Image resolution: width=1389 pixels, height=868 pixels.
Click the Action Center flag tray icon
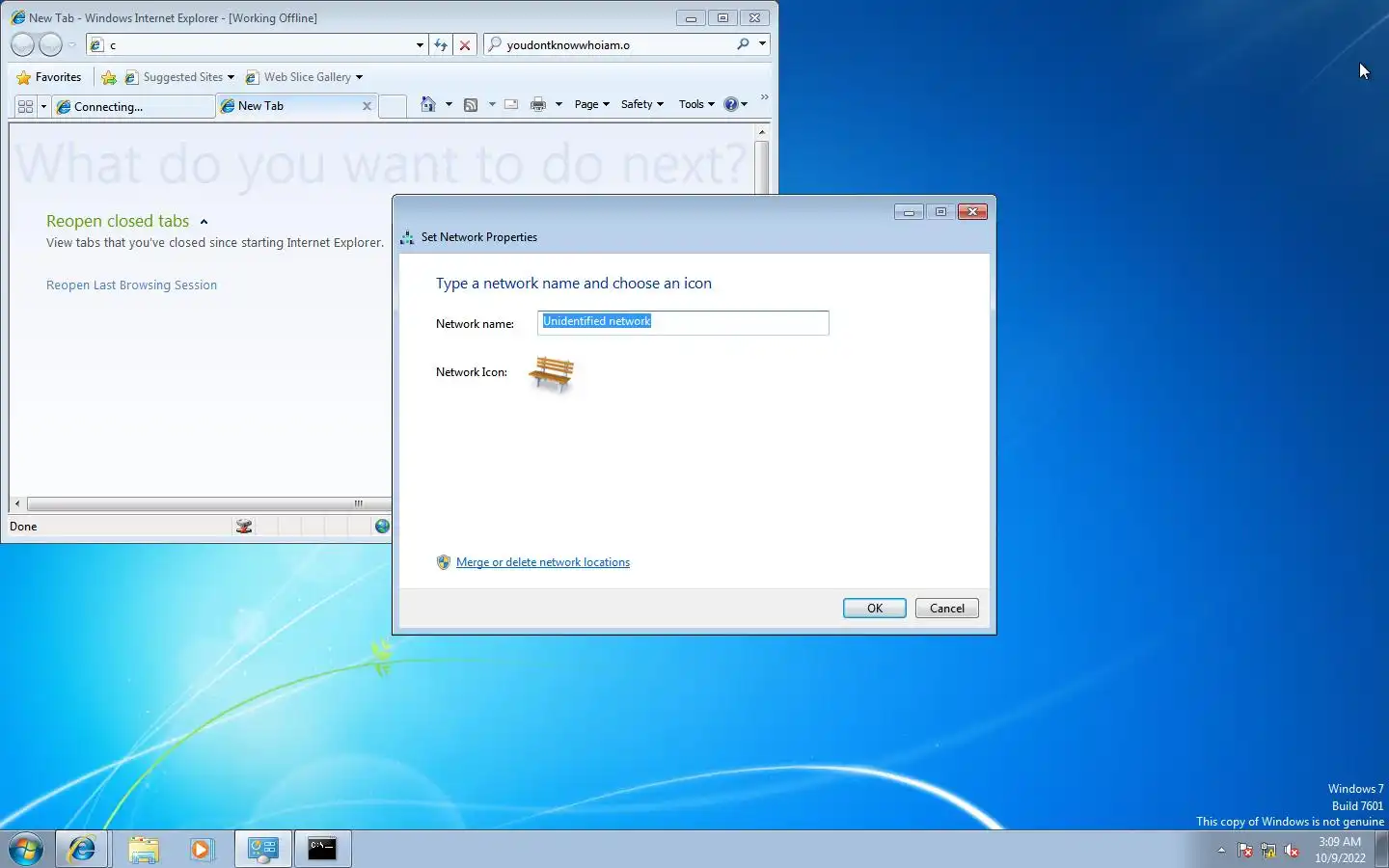click(1245, 851)
